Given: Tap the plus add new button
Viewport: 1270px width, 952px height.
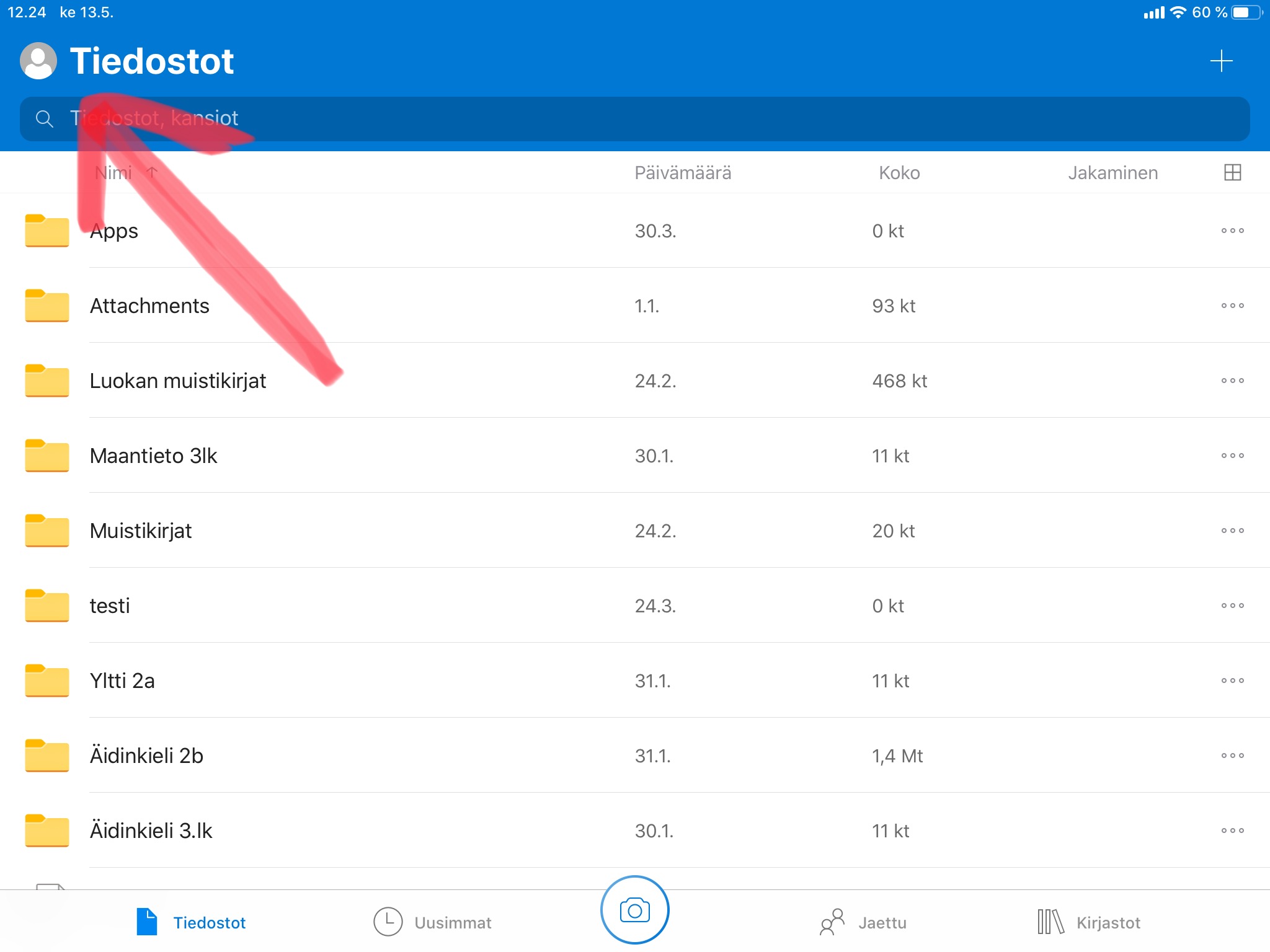Looking at the screenshot, I should tap(1221, 61).
